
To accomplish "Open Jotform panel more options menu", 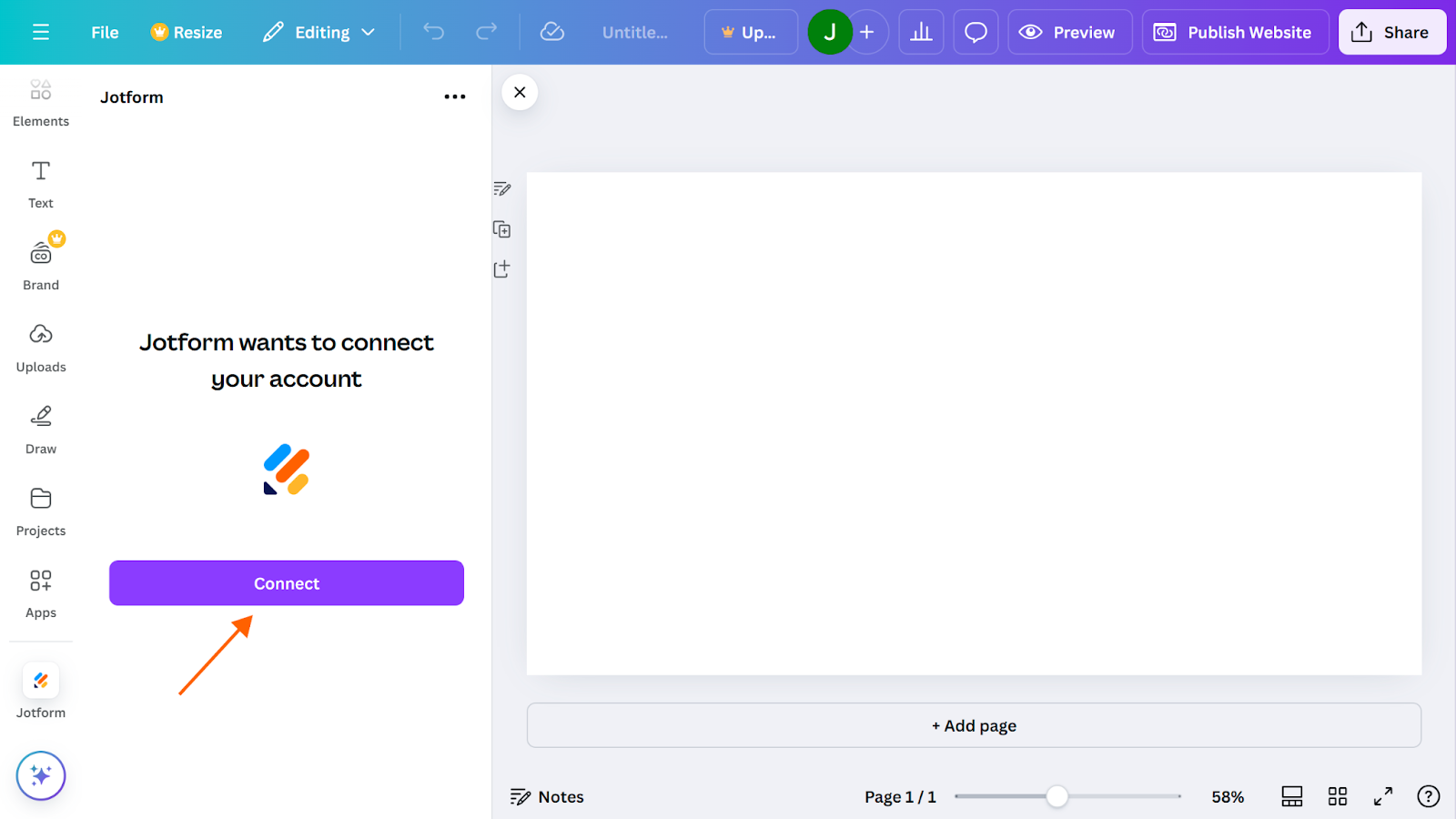I will coord(455,96).
